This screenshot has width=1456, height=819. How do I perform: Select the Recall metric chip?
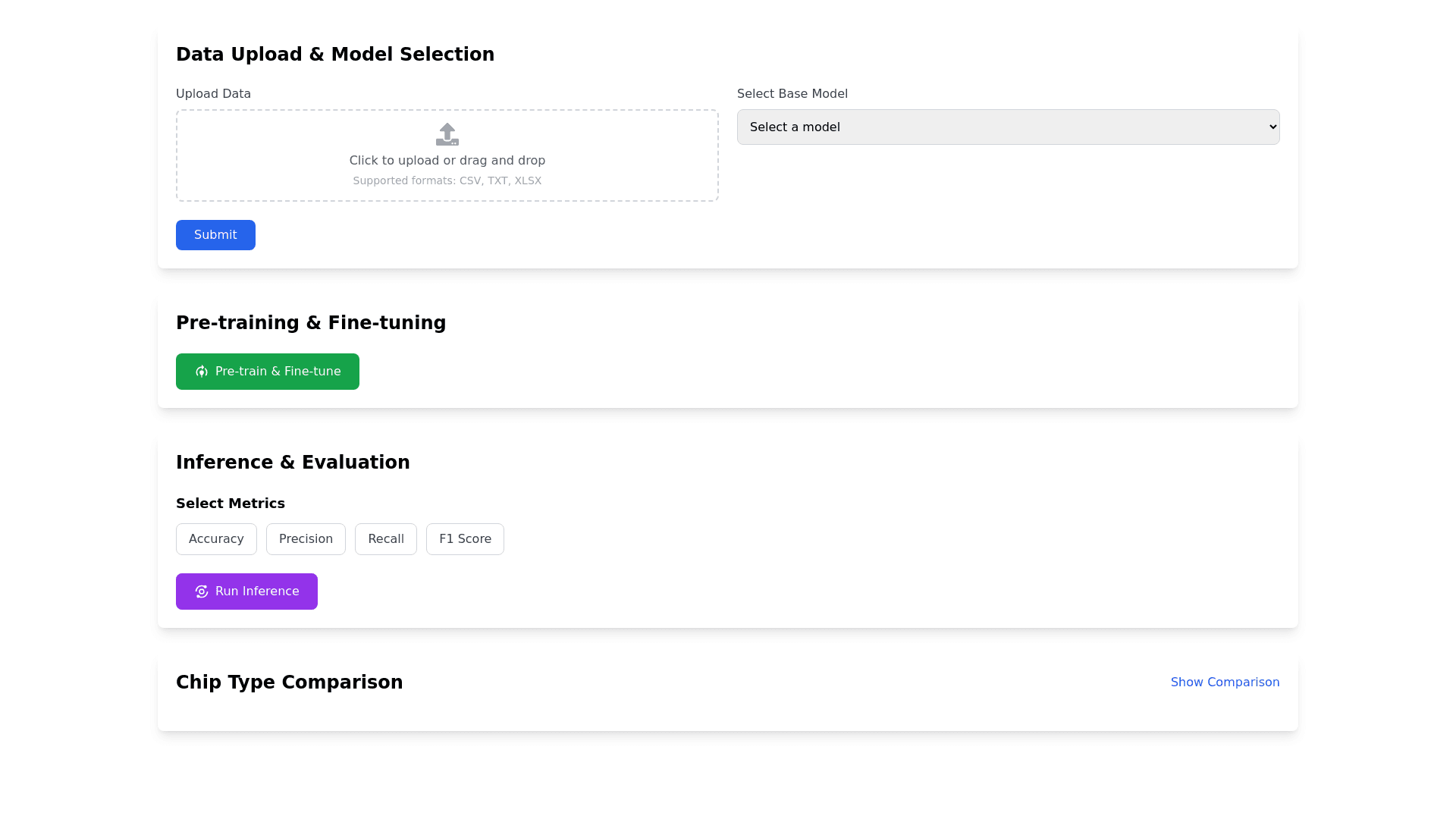click(x=385, y=539)
